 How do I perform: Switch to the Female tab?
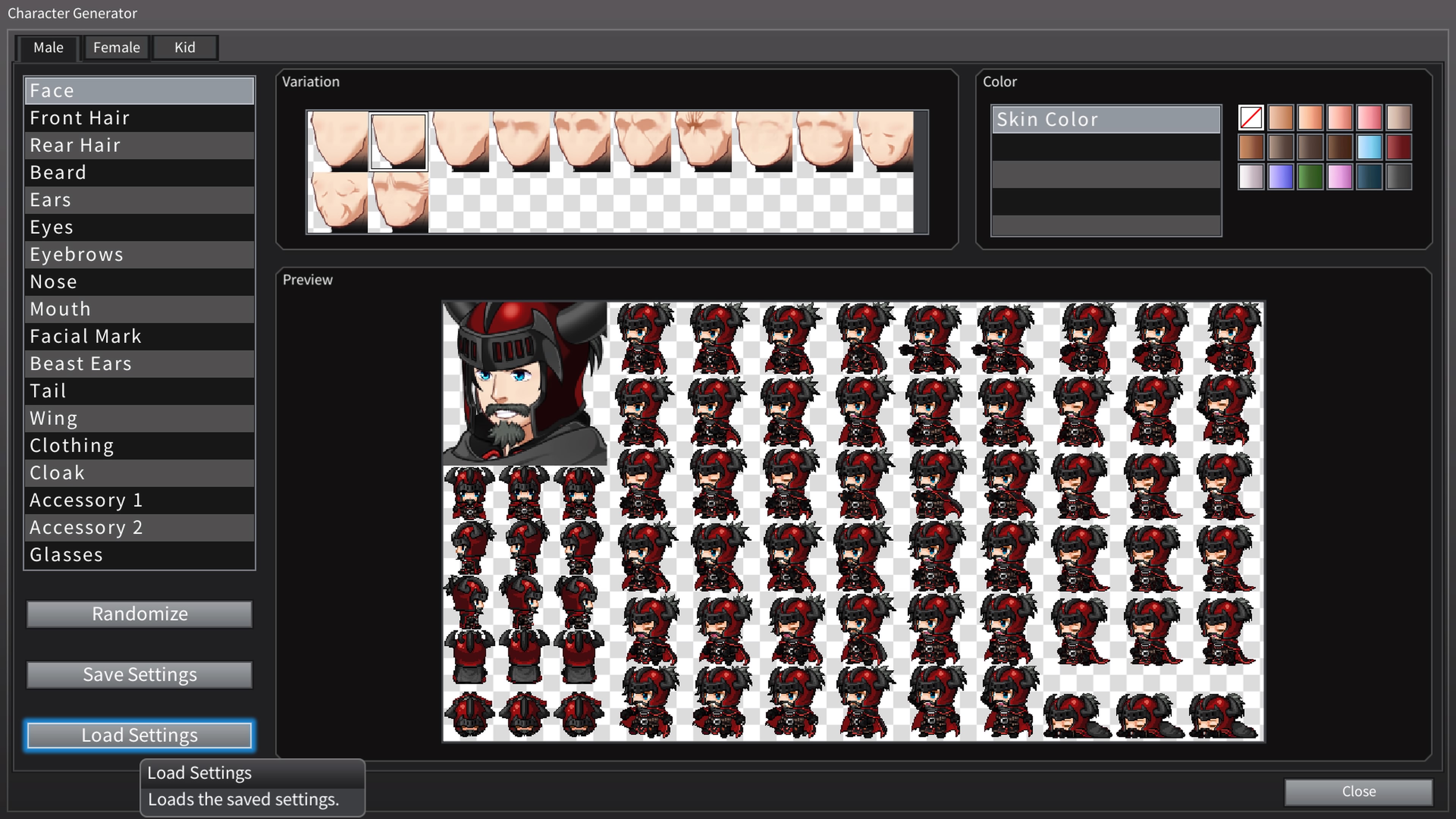point(116,47)
